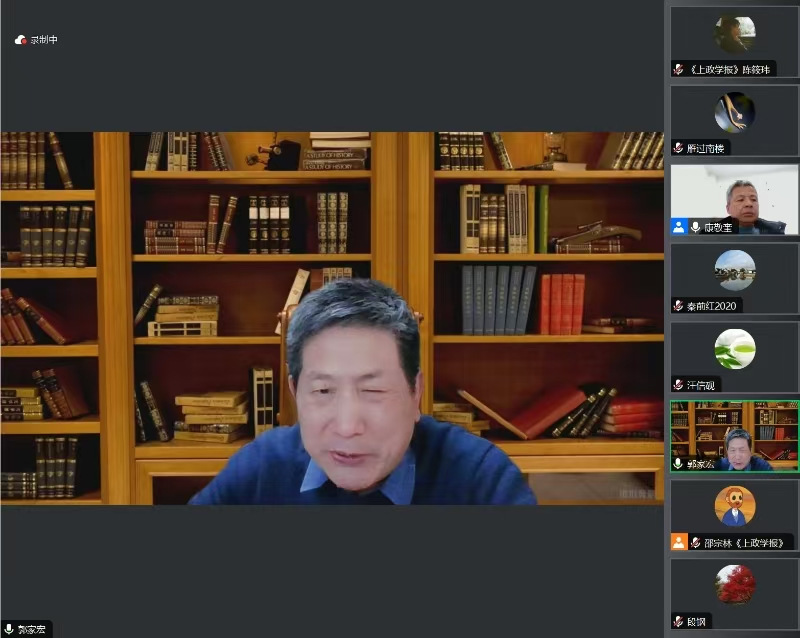Click the mic icon at the main video's bottom-left
800x638 pixels.
[x=9, y=629]
